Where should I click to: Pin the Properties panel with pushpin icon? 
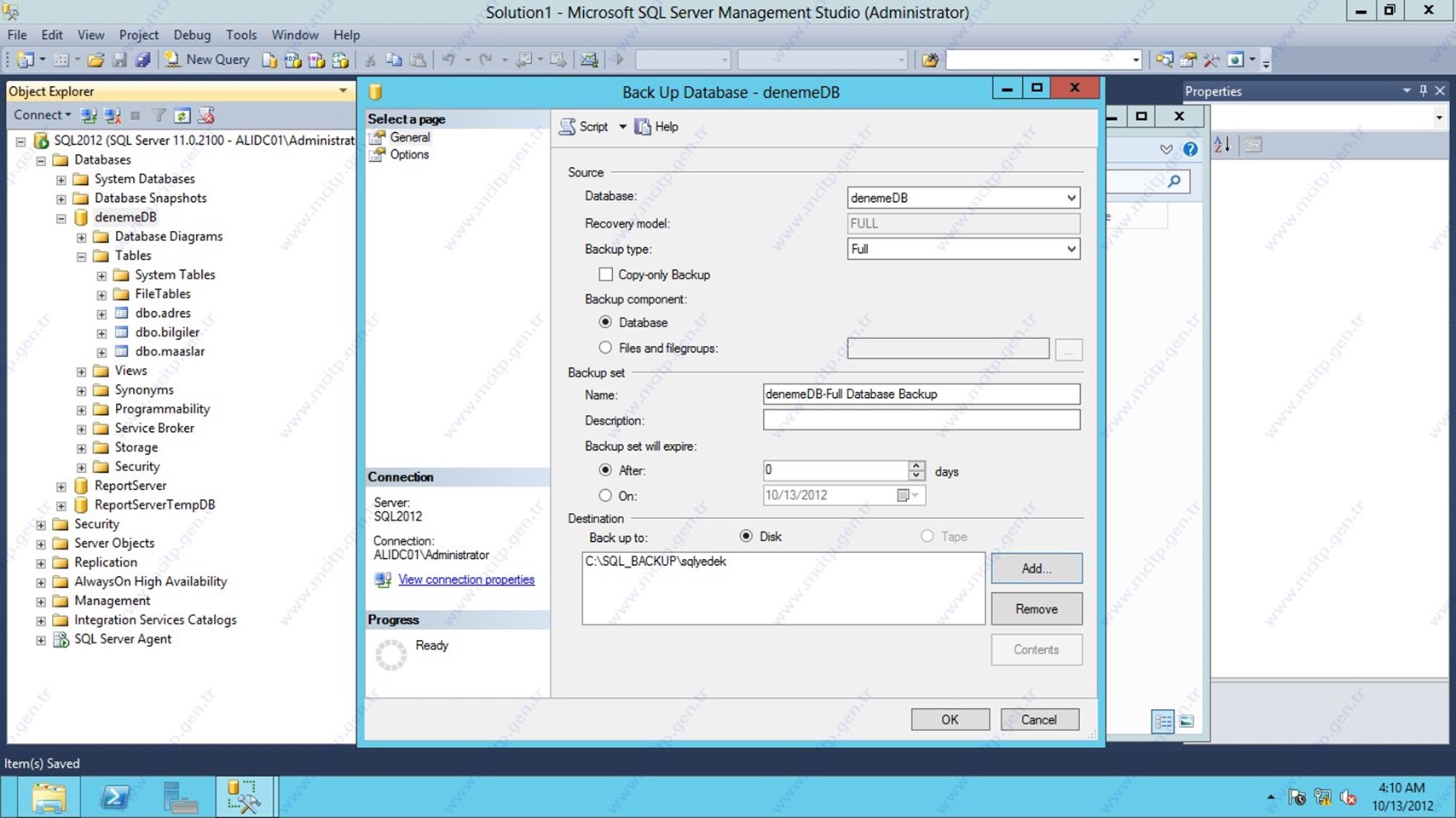[1423, 90]
